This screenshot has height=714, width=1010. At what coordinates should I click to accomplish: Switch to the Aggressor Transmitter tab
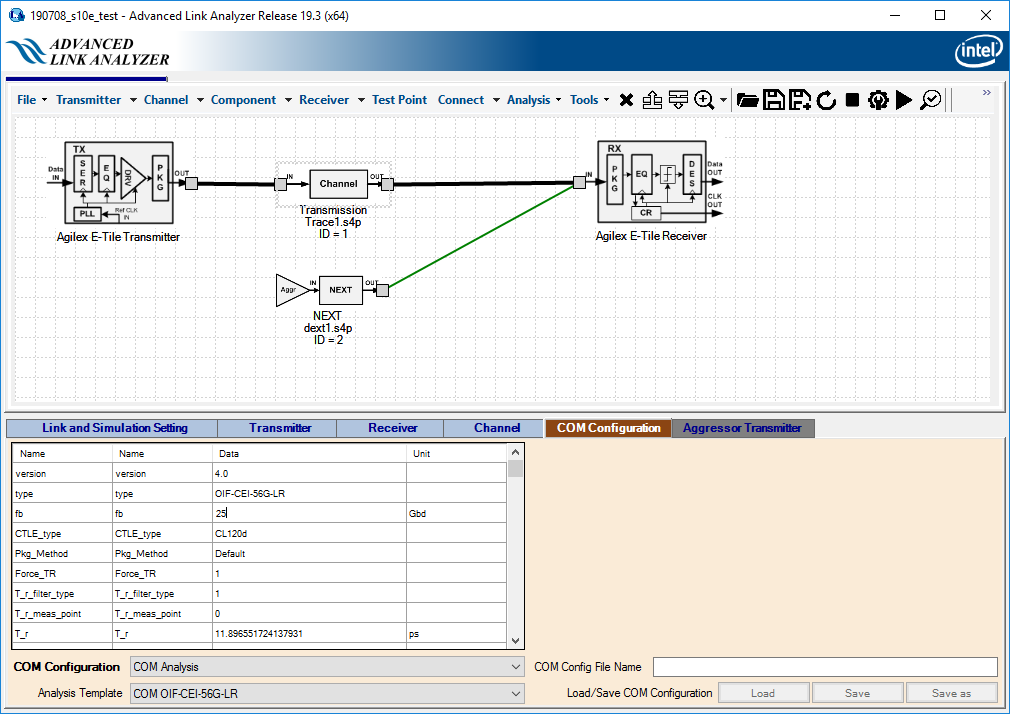click(x=742, y=428)
